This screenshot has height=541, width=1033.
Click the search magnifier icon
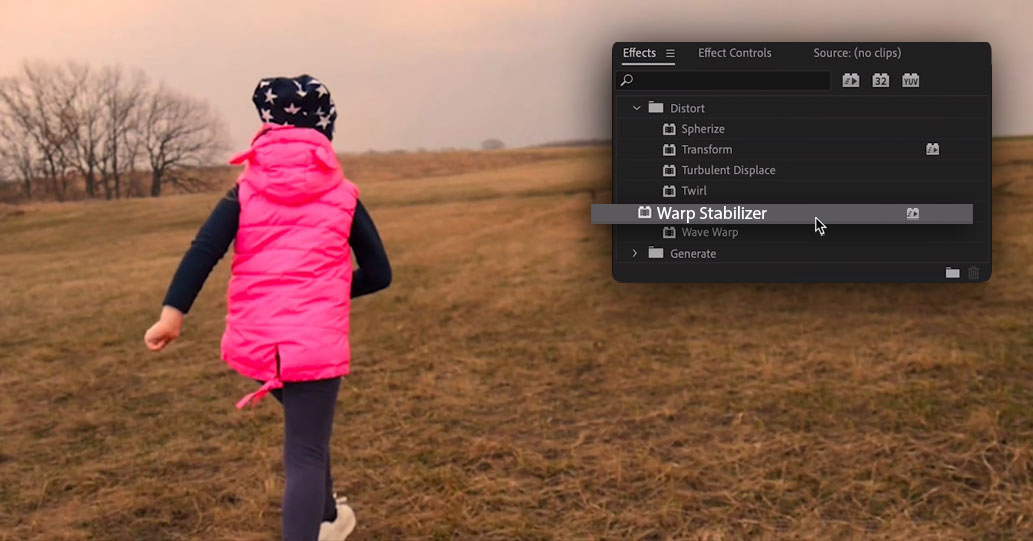pyautogui.click(x=627, y=80)
